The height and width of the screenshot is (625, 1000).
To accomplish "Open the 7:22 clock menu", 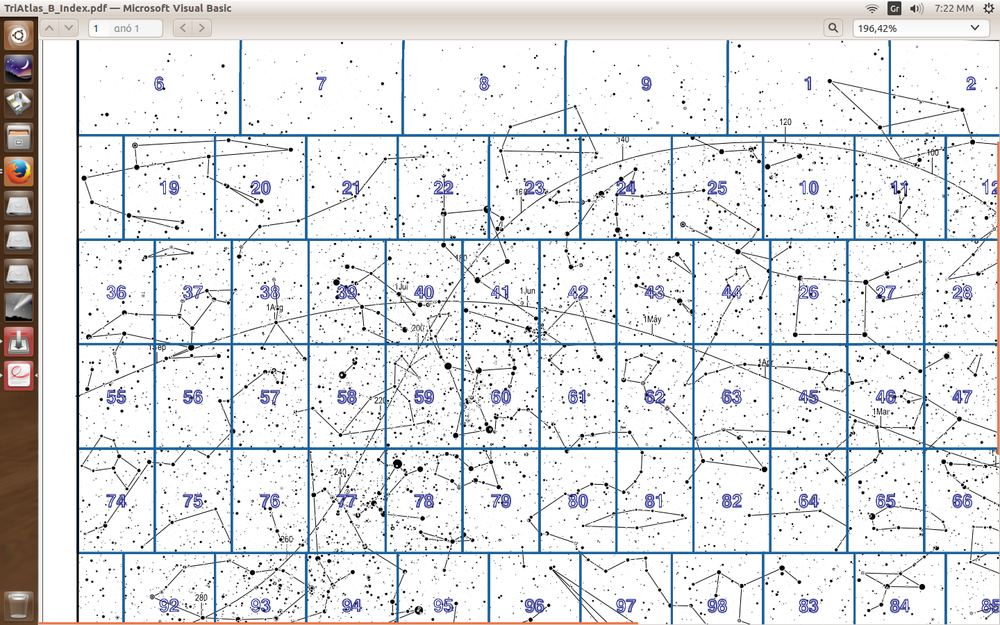I will [x=953, y=8].
